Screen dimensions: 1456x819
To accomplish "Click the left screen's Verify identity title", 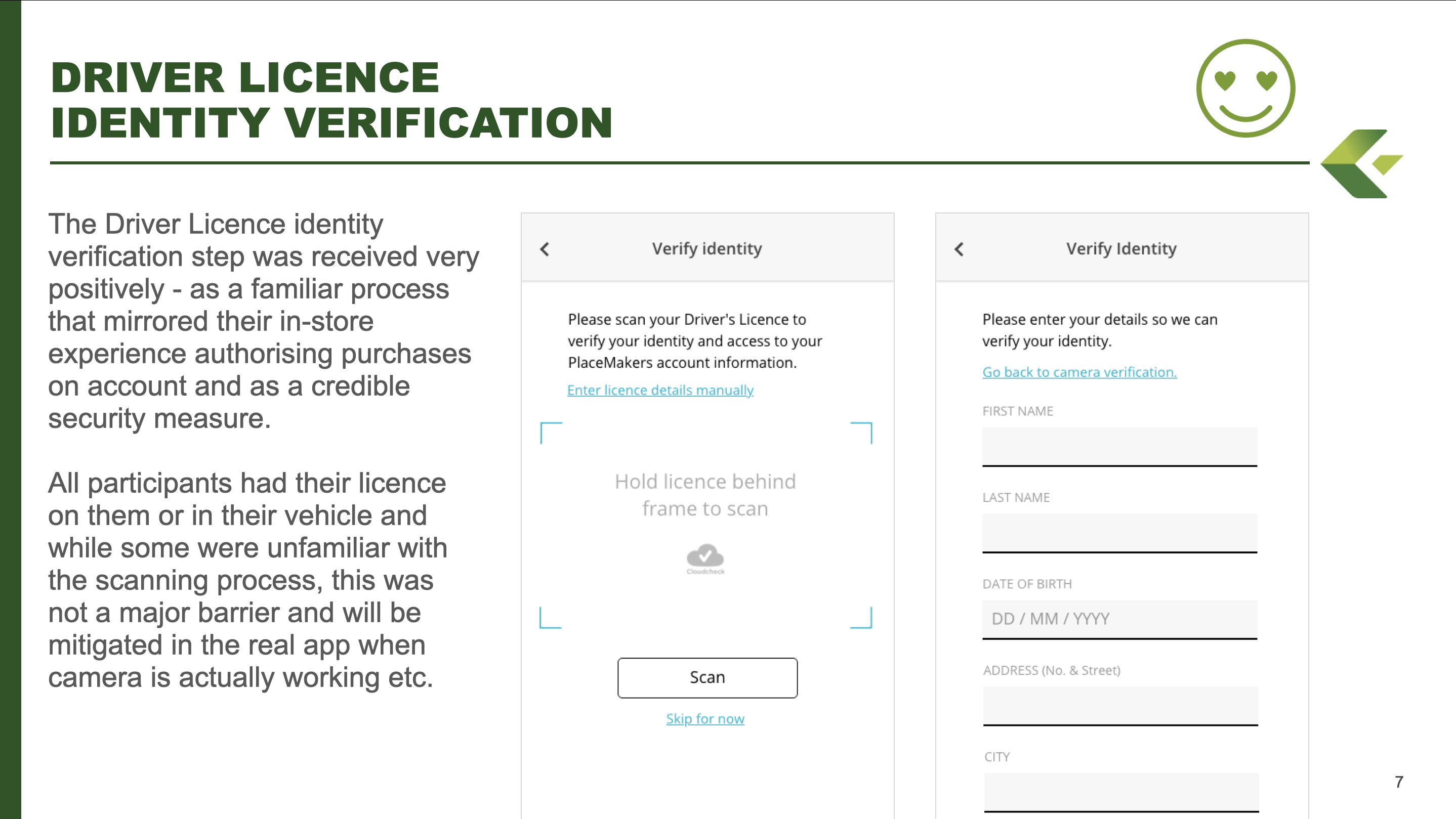I will tap(706, 249).
